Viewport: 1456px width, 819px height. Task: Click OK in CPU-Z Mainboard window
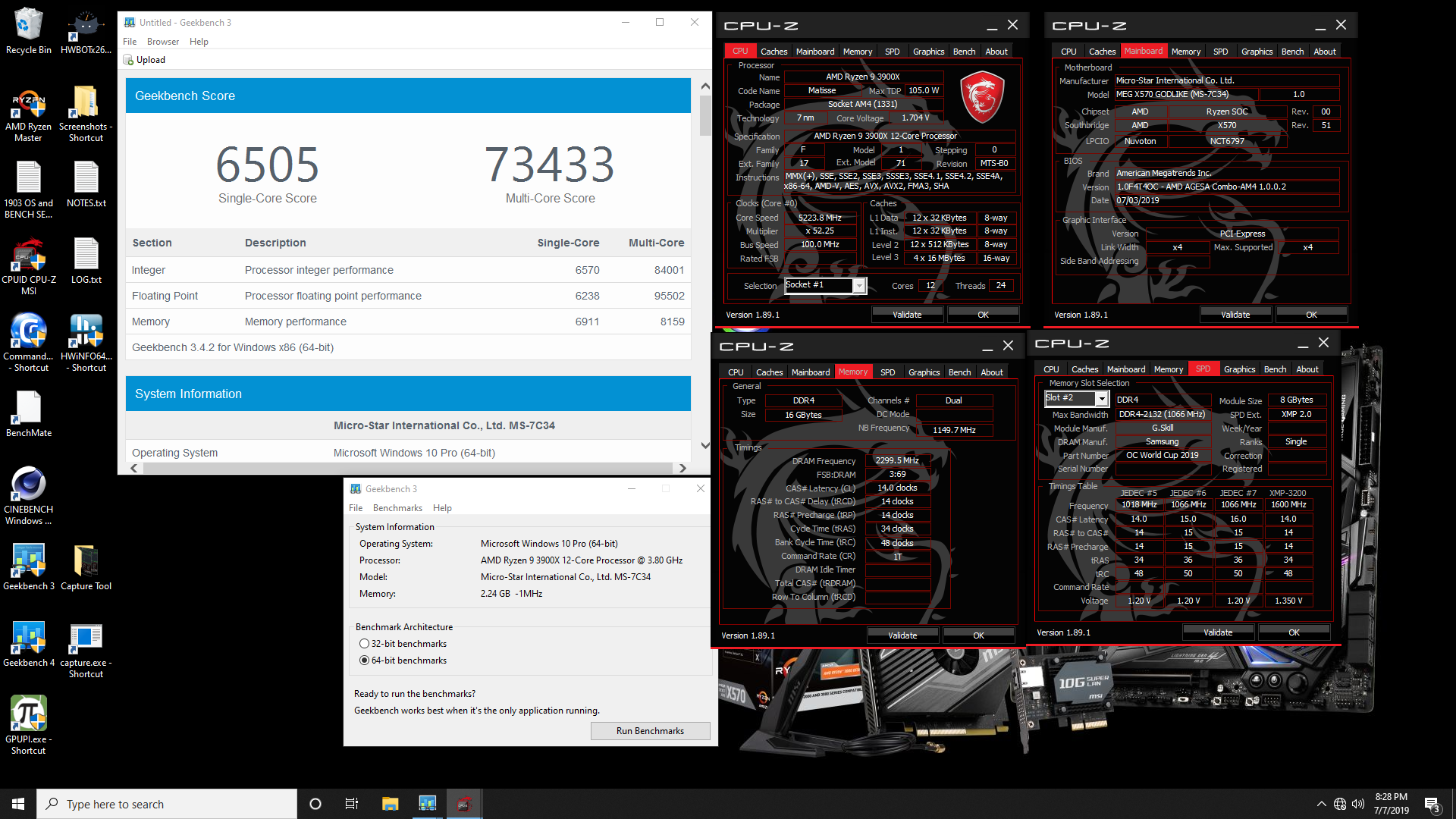(1311, 315)
